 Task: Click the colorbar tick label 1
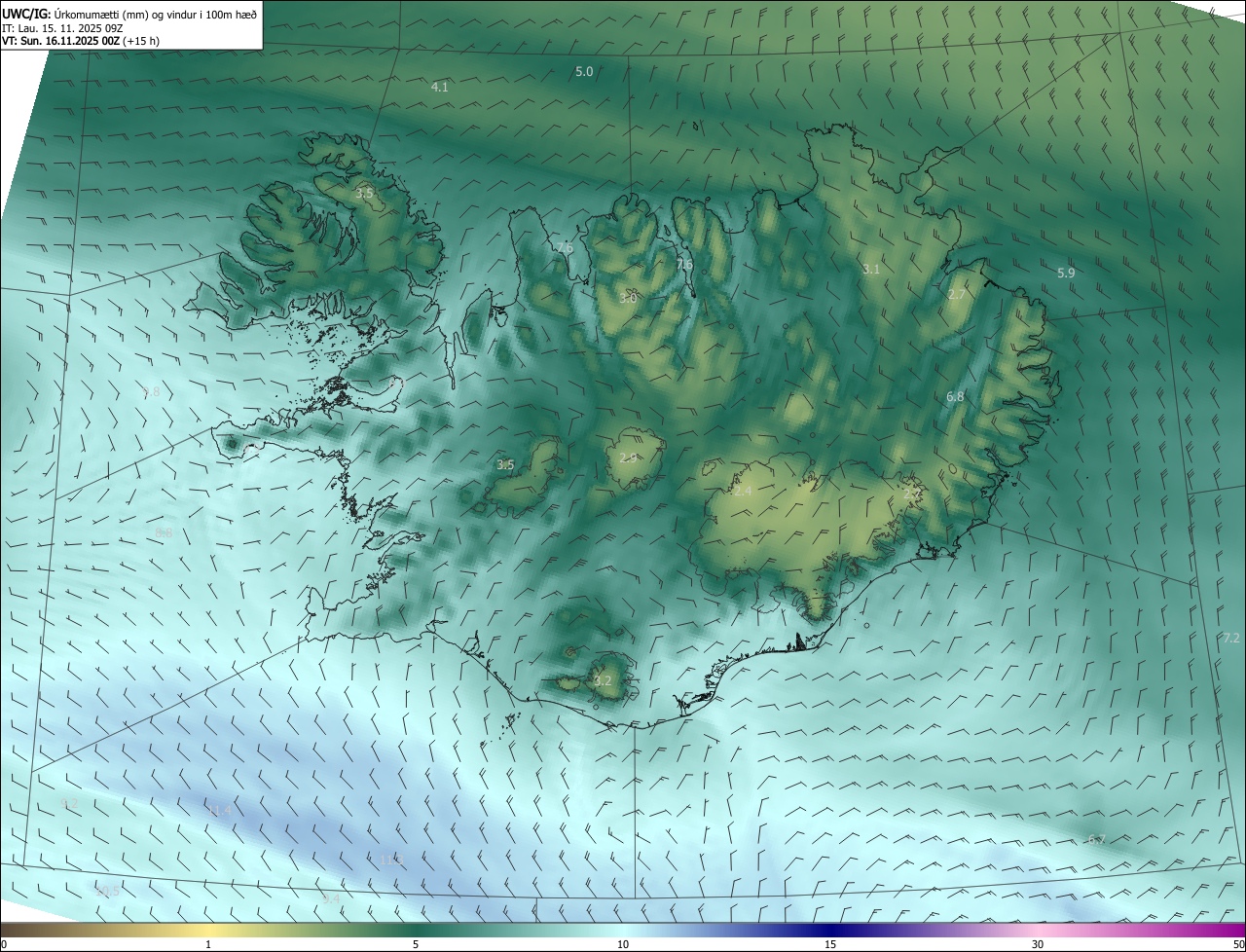208,944
